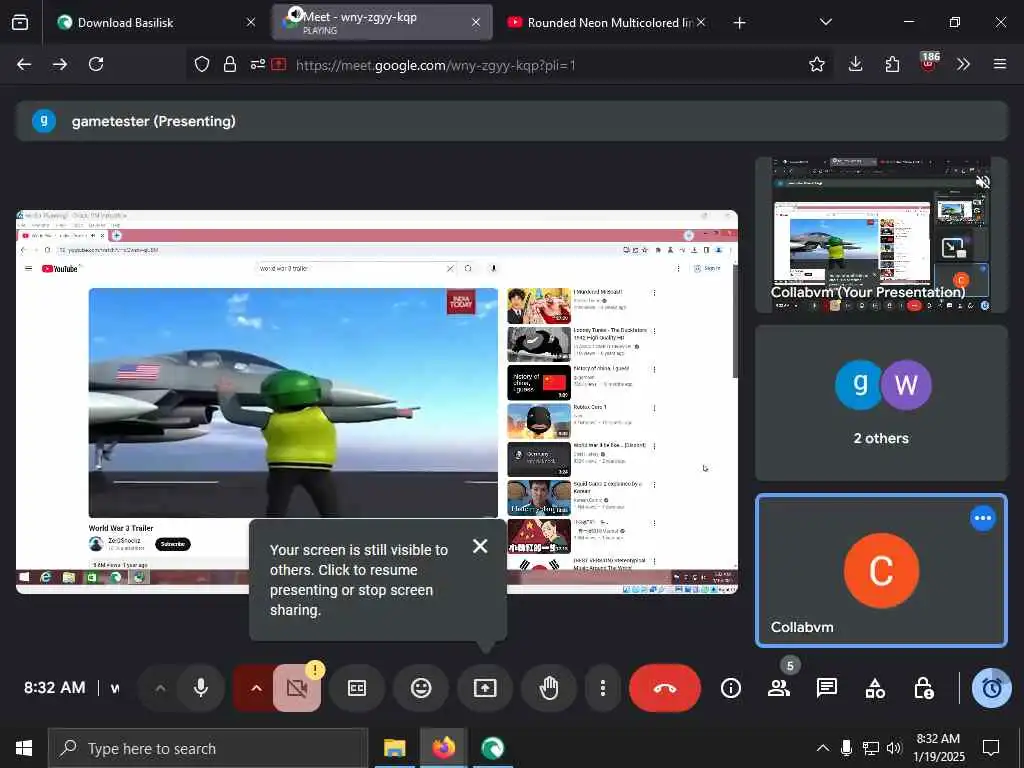Screen dimensions: 1024x768
Task: Raise hand in the meeting
Action: pyautogui.click(x=549, y=688)
